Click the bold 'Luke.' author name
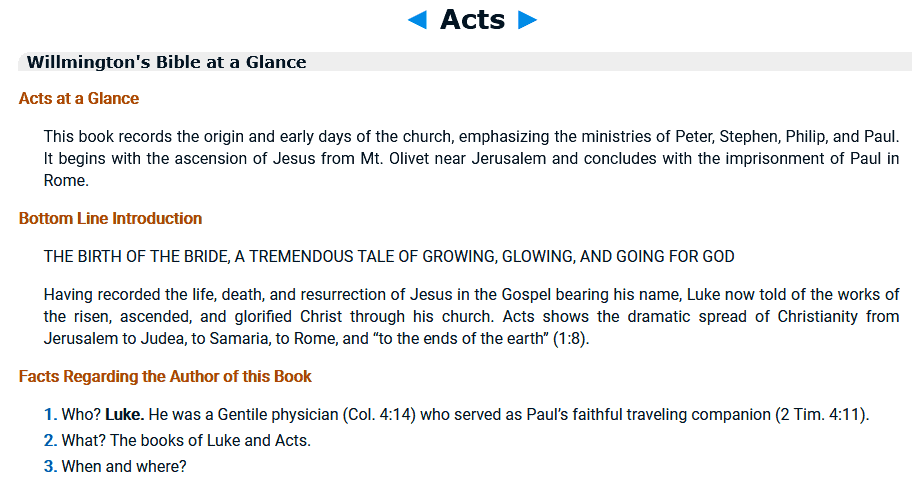Viewport: 912px width, 494px height. (125, 415)
